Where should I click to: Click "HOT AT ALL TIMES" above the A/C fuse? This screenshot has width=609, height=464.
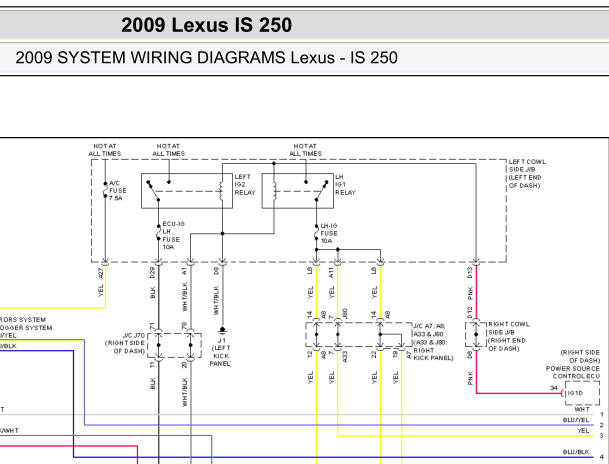104,150
